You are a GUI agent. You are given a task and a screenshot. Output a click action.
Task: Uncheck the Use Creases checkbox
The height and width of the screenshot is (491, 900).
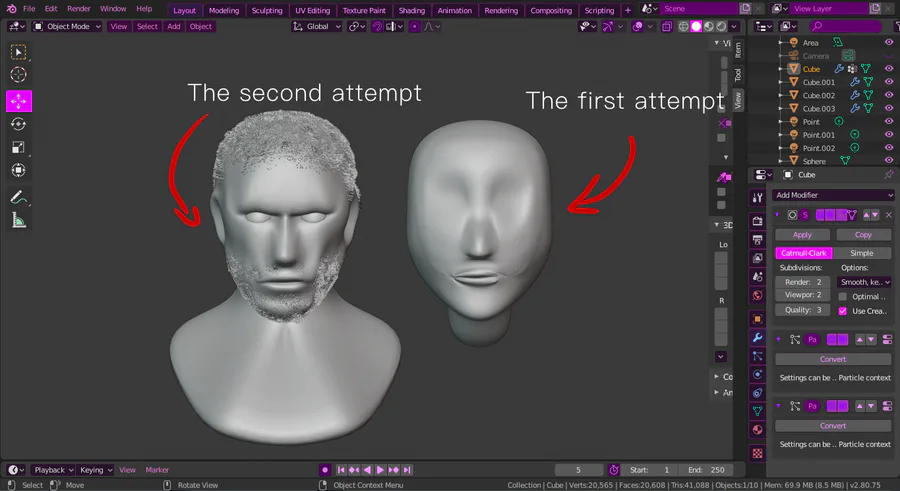coord(842,311)
